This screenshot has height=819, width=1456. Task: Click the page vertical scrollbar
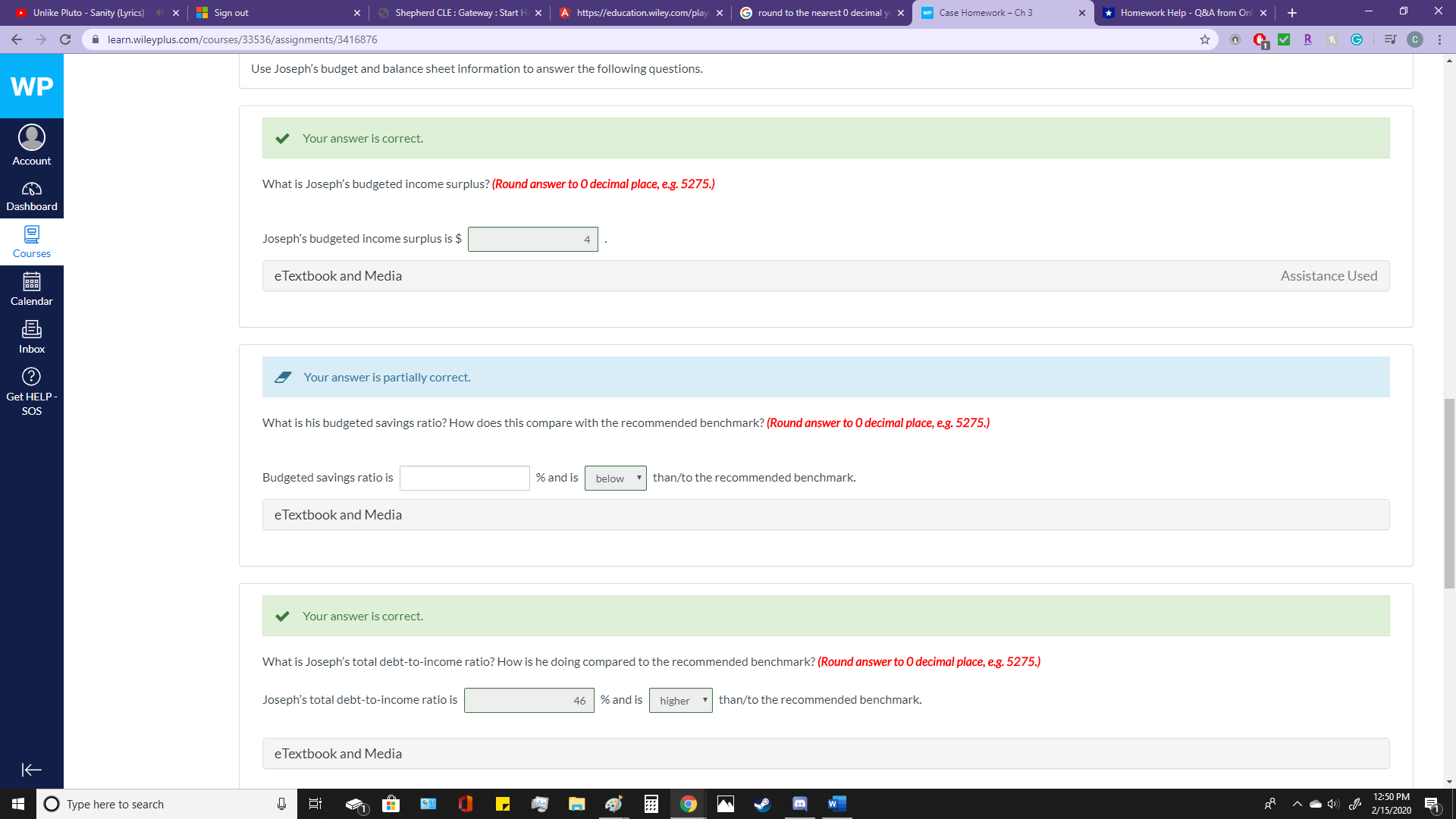(x=1449, y=493)
